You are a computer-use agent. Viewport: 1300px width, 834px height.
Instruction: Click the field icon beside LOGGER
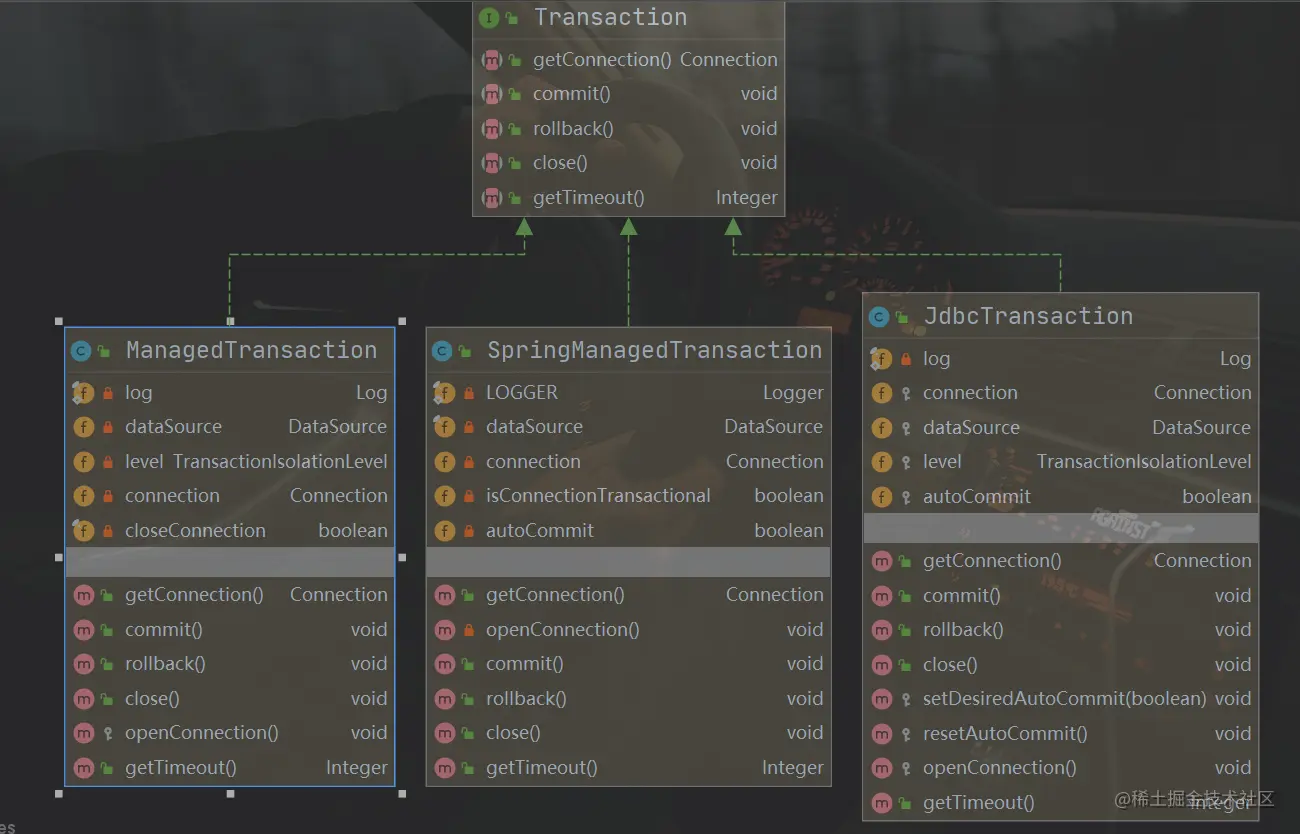click(x=444, y=393)
